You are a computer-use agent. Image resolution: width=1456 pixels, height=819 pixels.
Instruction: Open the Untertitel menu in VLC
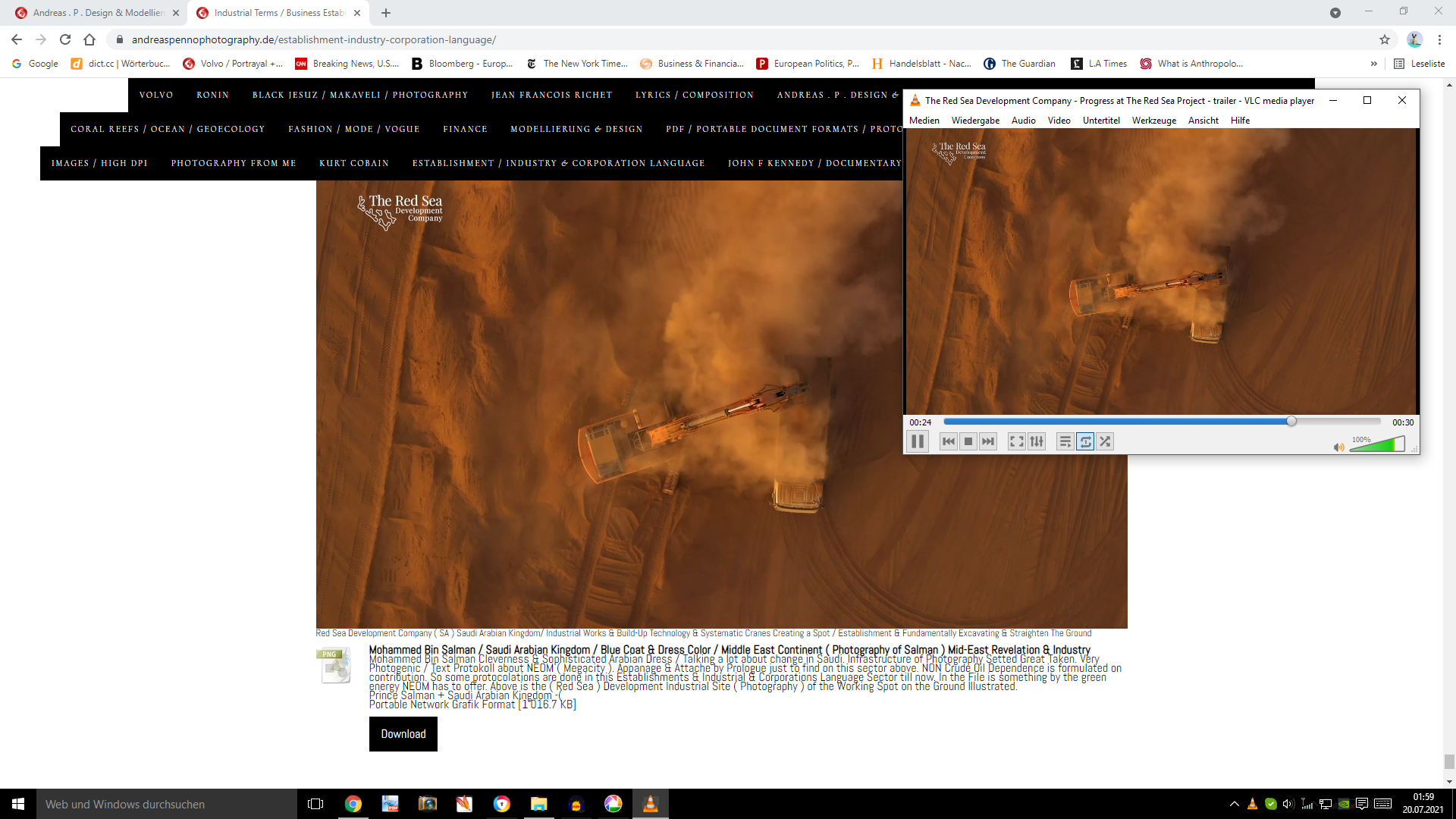tap(1101, 121)
